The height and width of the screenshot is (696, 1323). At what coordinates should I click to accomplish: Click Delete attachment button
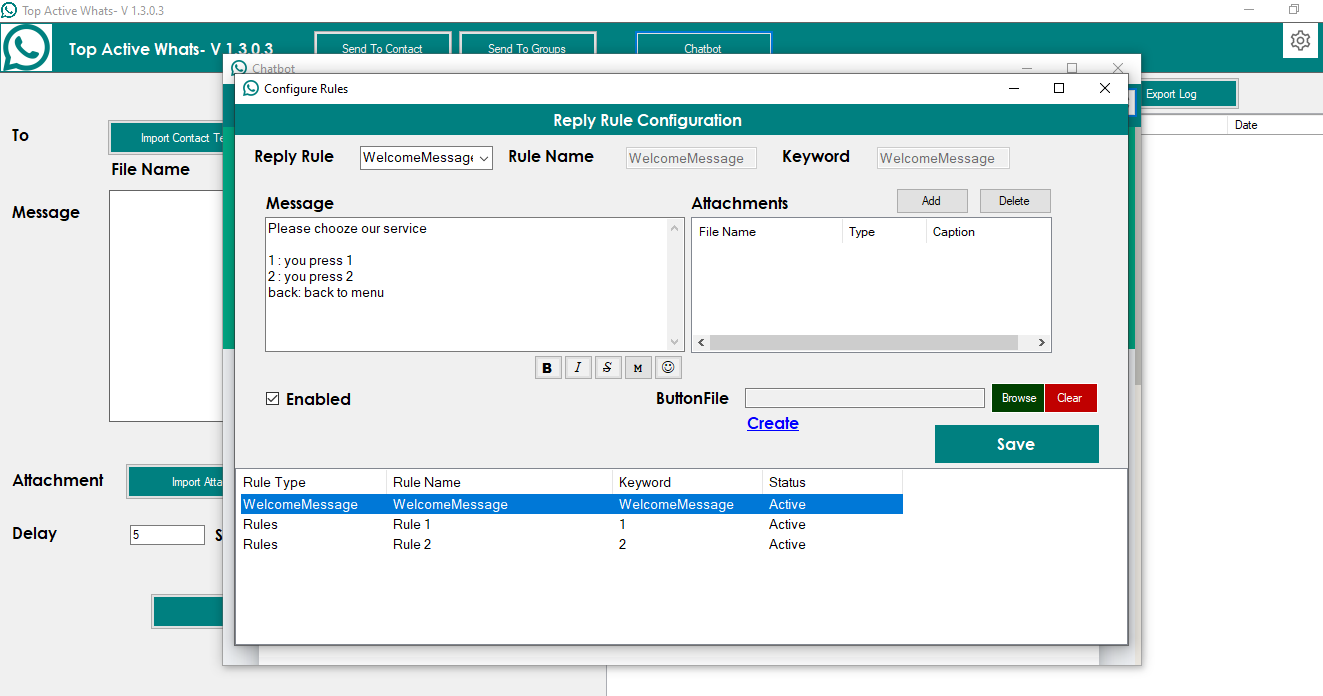(1014, 201)
